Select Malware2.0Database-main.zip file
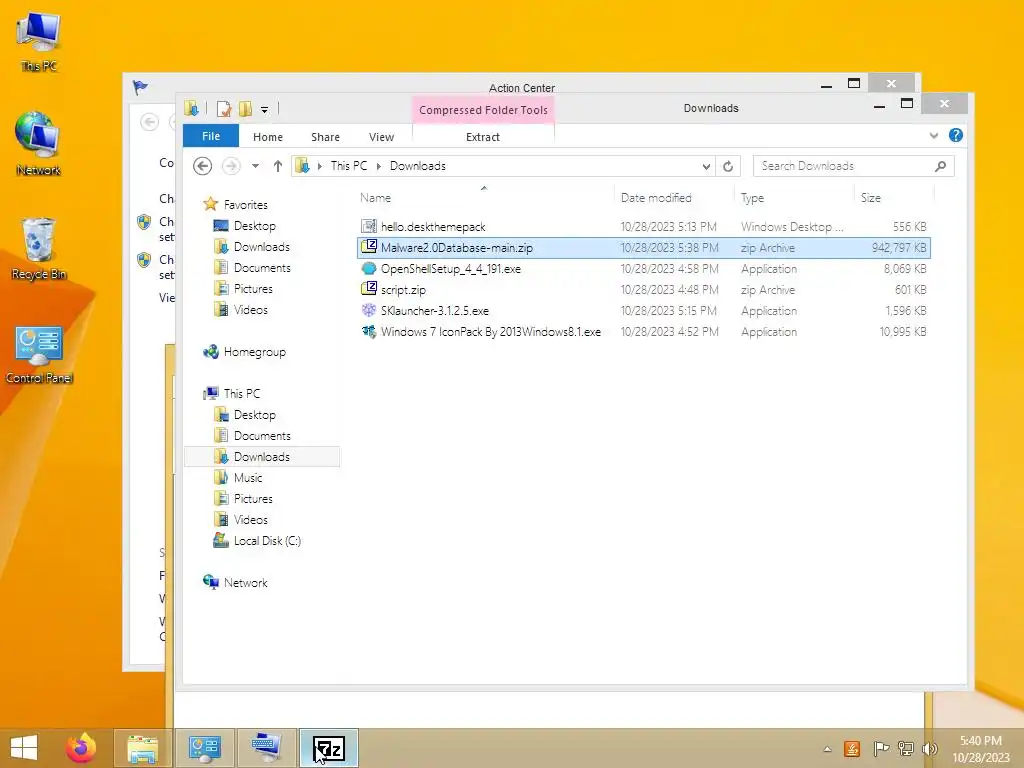Image resolution: width=1024 pixels, height=768 pixels. 644,248
